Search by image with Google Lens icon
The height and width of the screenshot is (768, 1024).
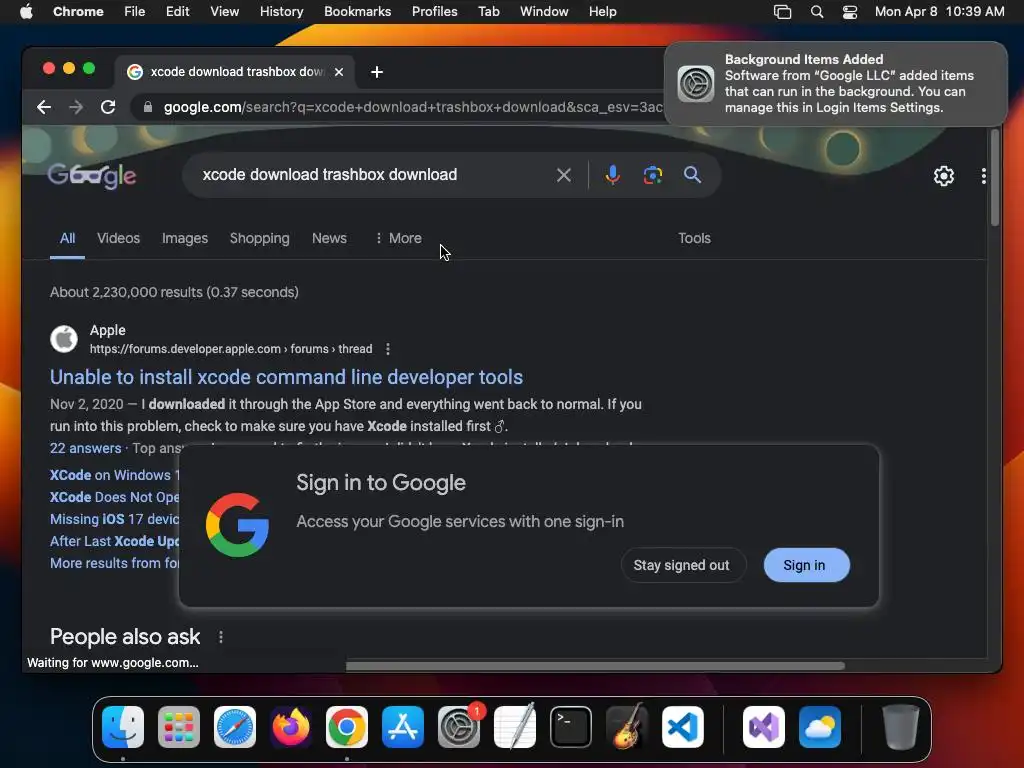pos(652,175)
